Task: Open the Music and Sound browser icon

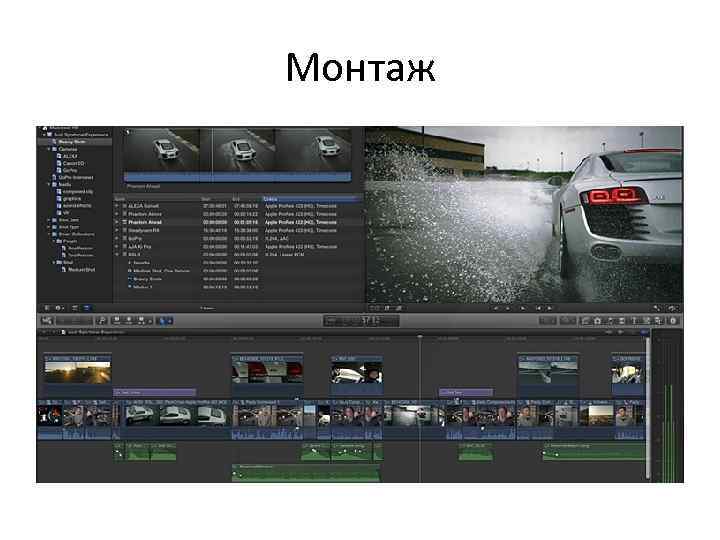Action: click(610, 321)
